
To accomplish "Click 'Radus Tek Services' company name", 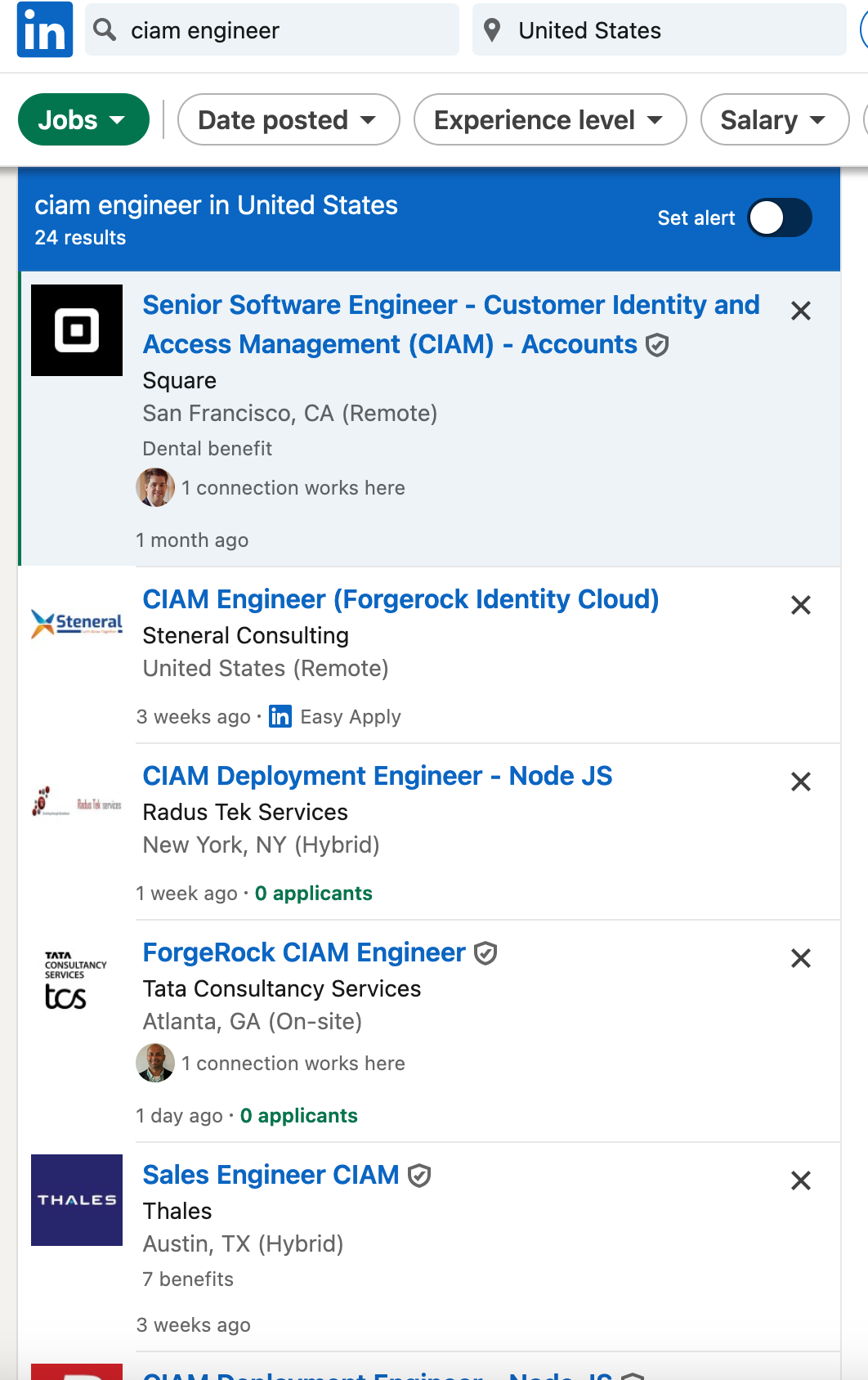I will (x=245, y=813).
